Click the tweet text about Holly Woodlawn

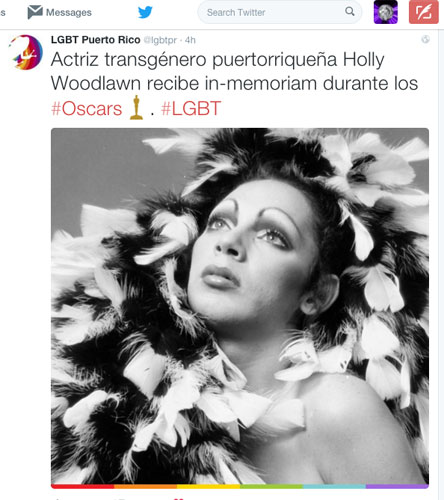[x=234, y=83]
